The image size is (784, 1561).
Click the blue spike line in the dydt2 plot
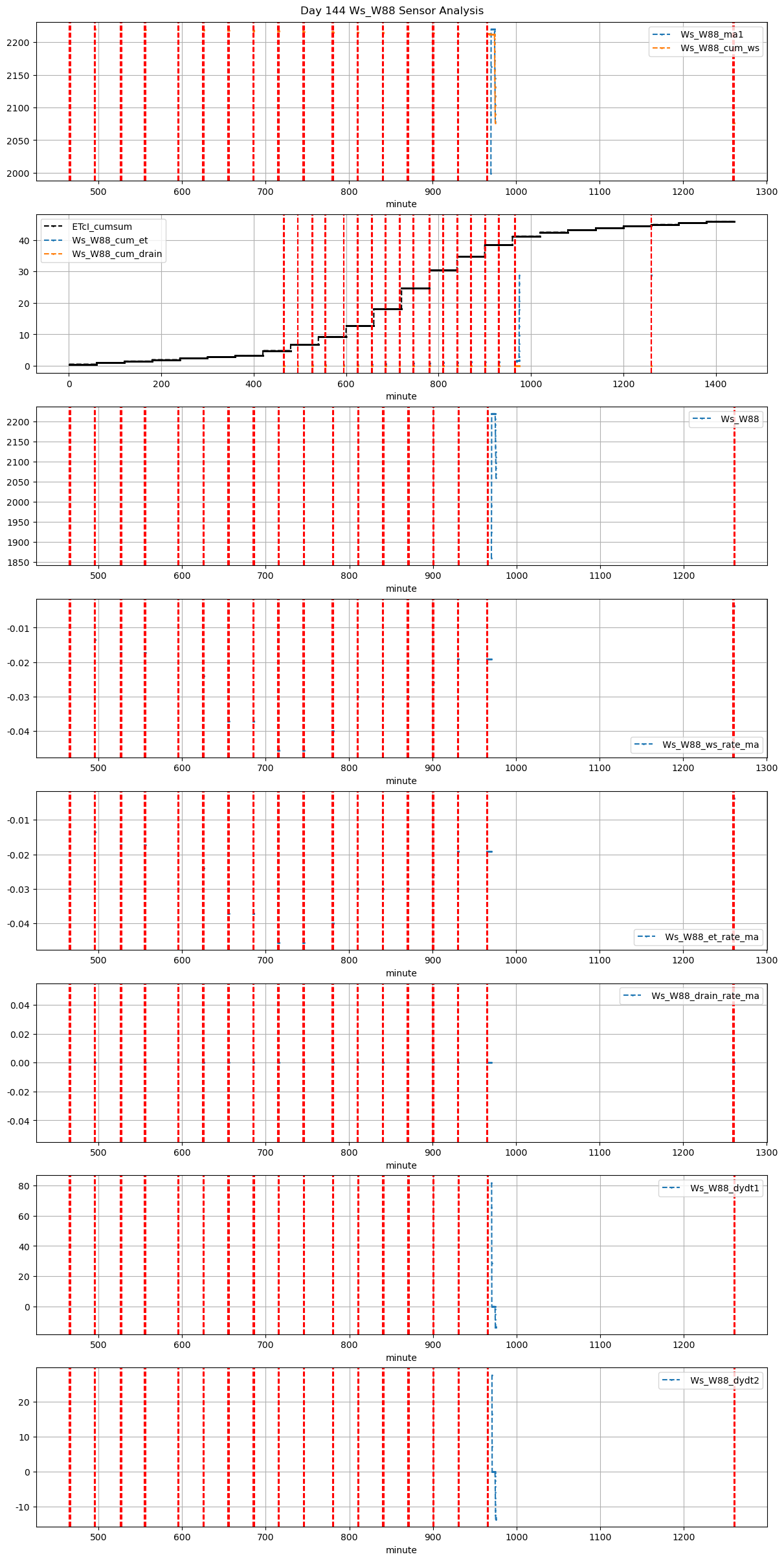492,1424
